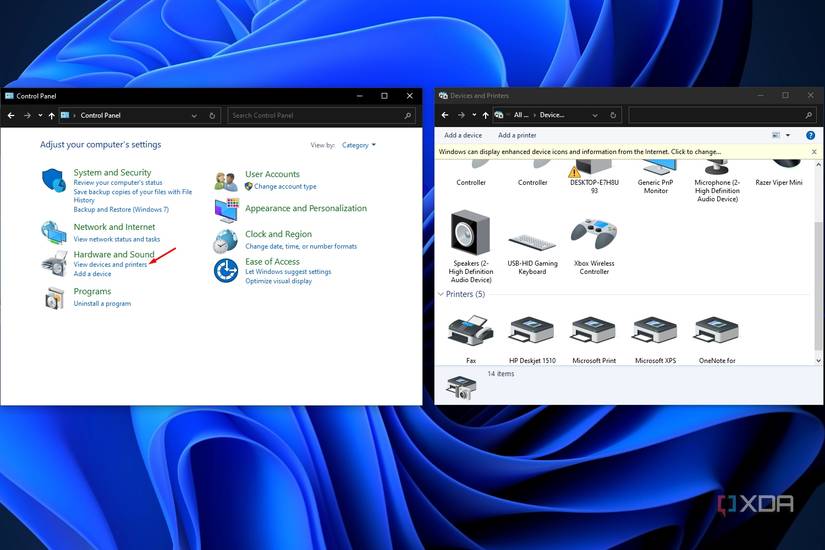Click Backup and Restore (Windows 7) link

pos(121,209)
